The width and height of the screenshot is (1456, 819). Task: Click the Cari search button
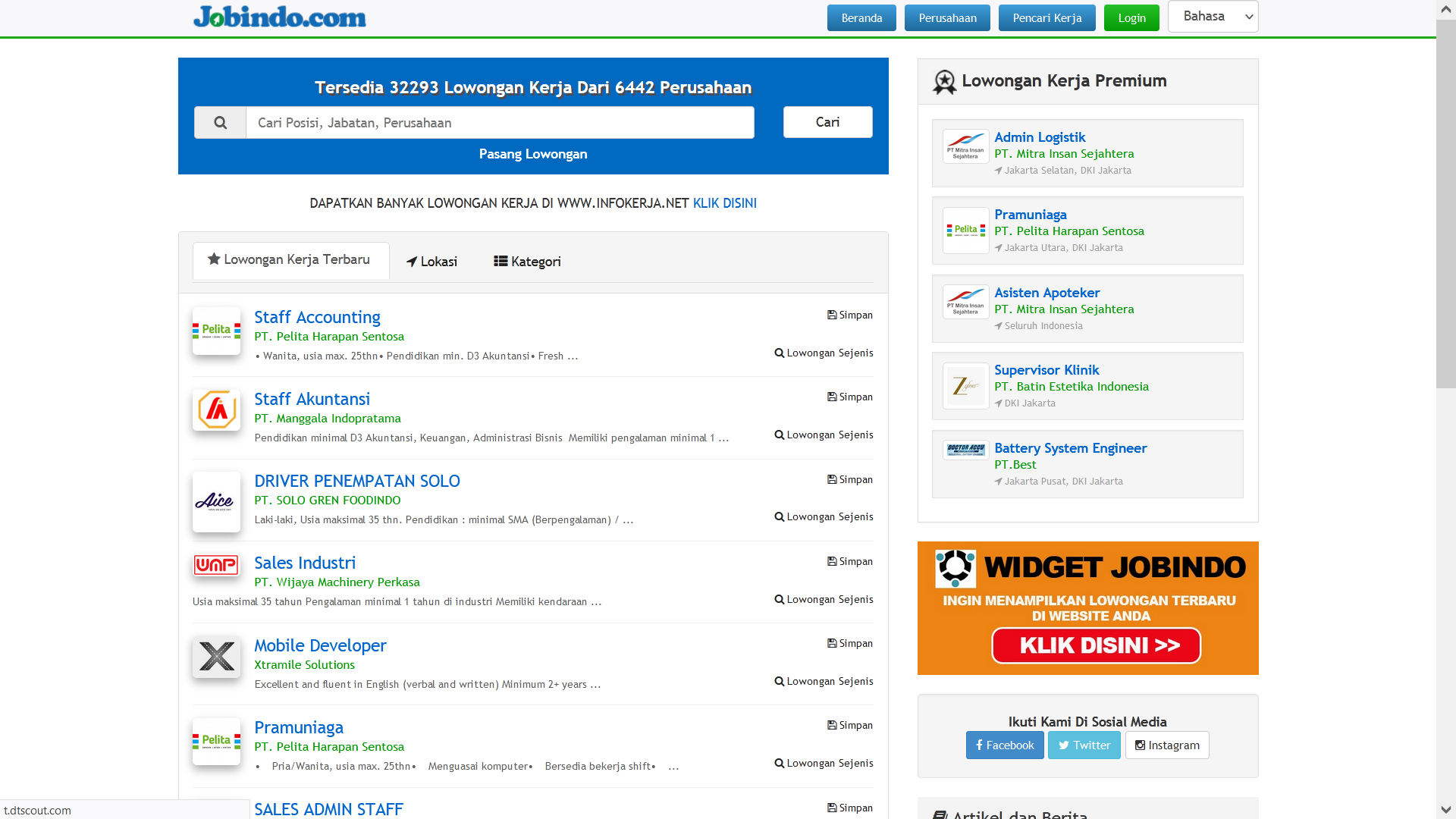coord(827,122)
